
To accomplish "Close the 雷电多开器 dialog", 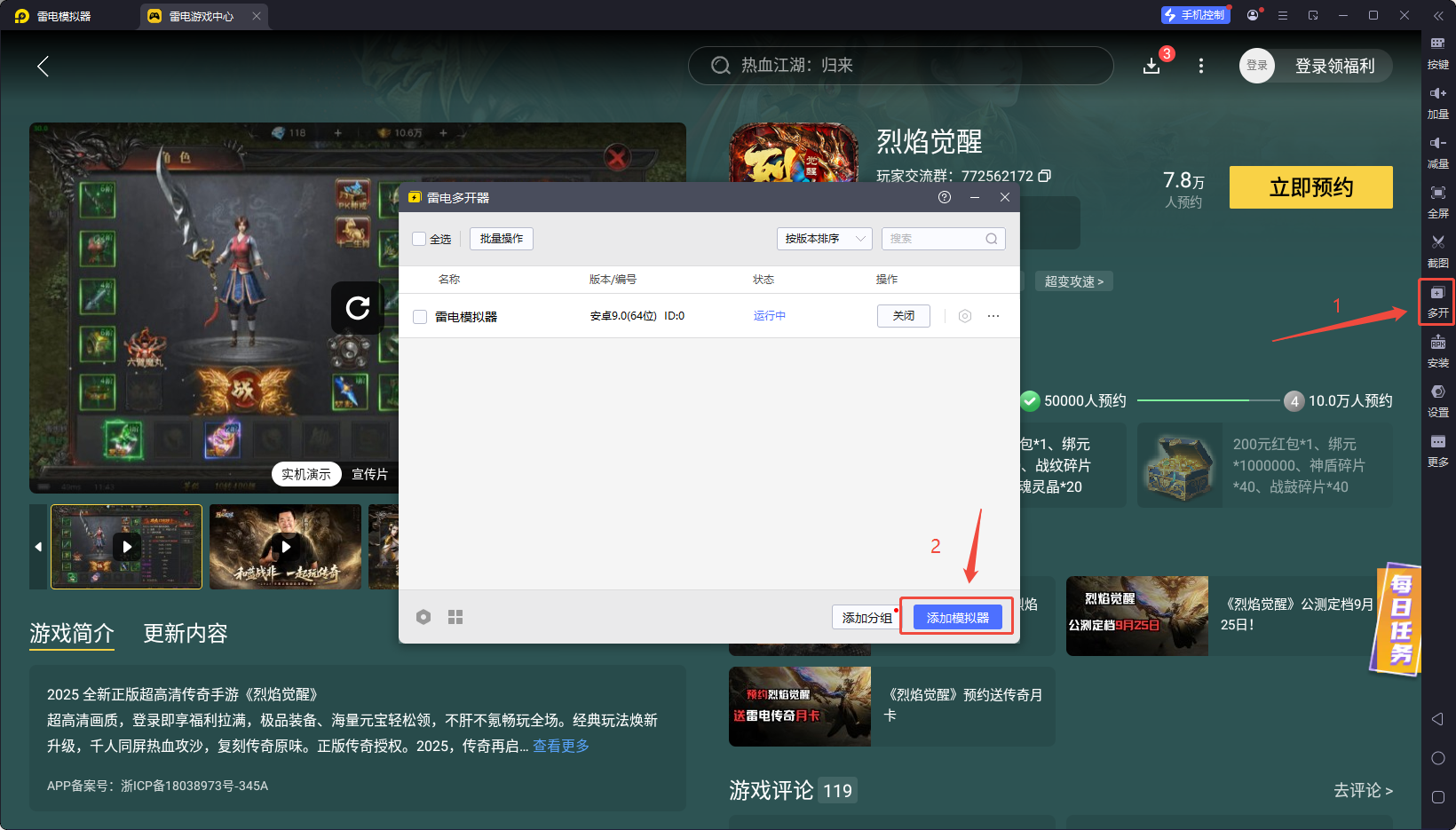I will pos(1005,197).
